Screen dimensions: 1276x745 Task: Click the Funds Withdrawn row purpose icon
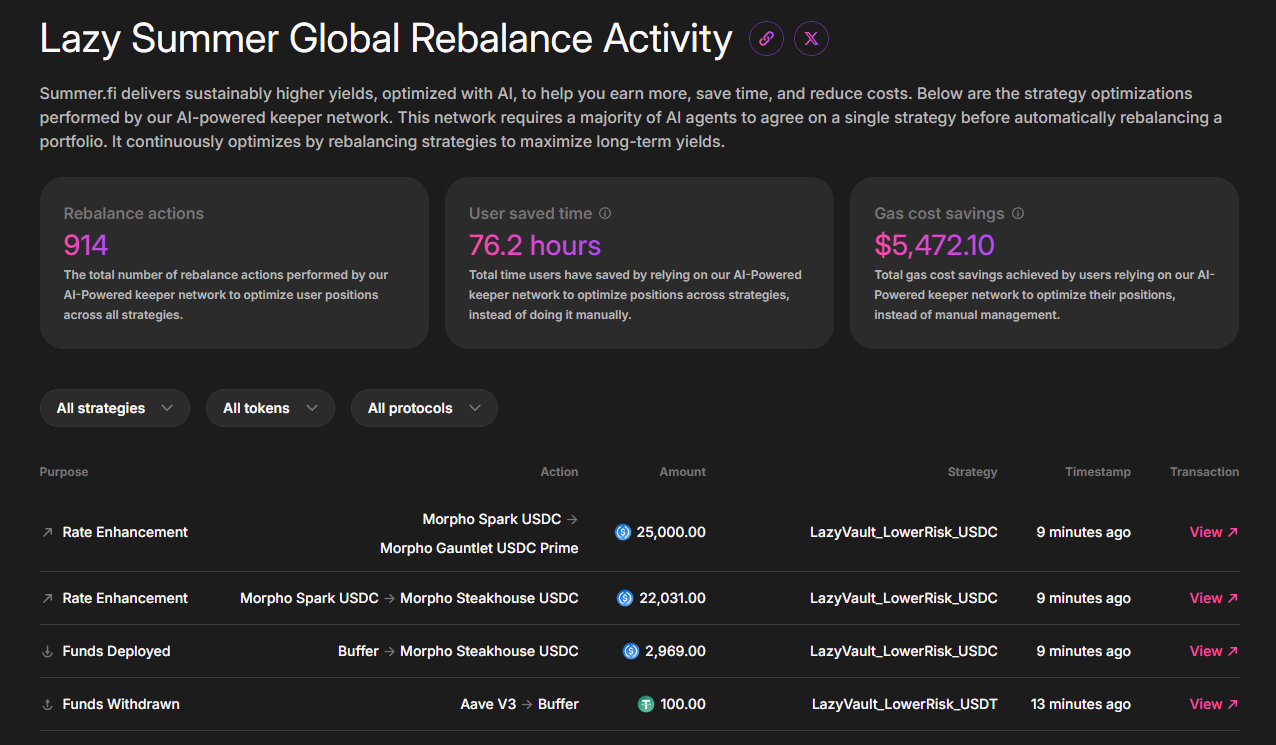(x=47, y=704)
